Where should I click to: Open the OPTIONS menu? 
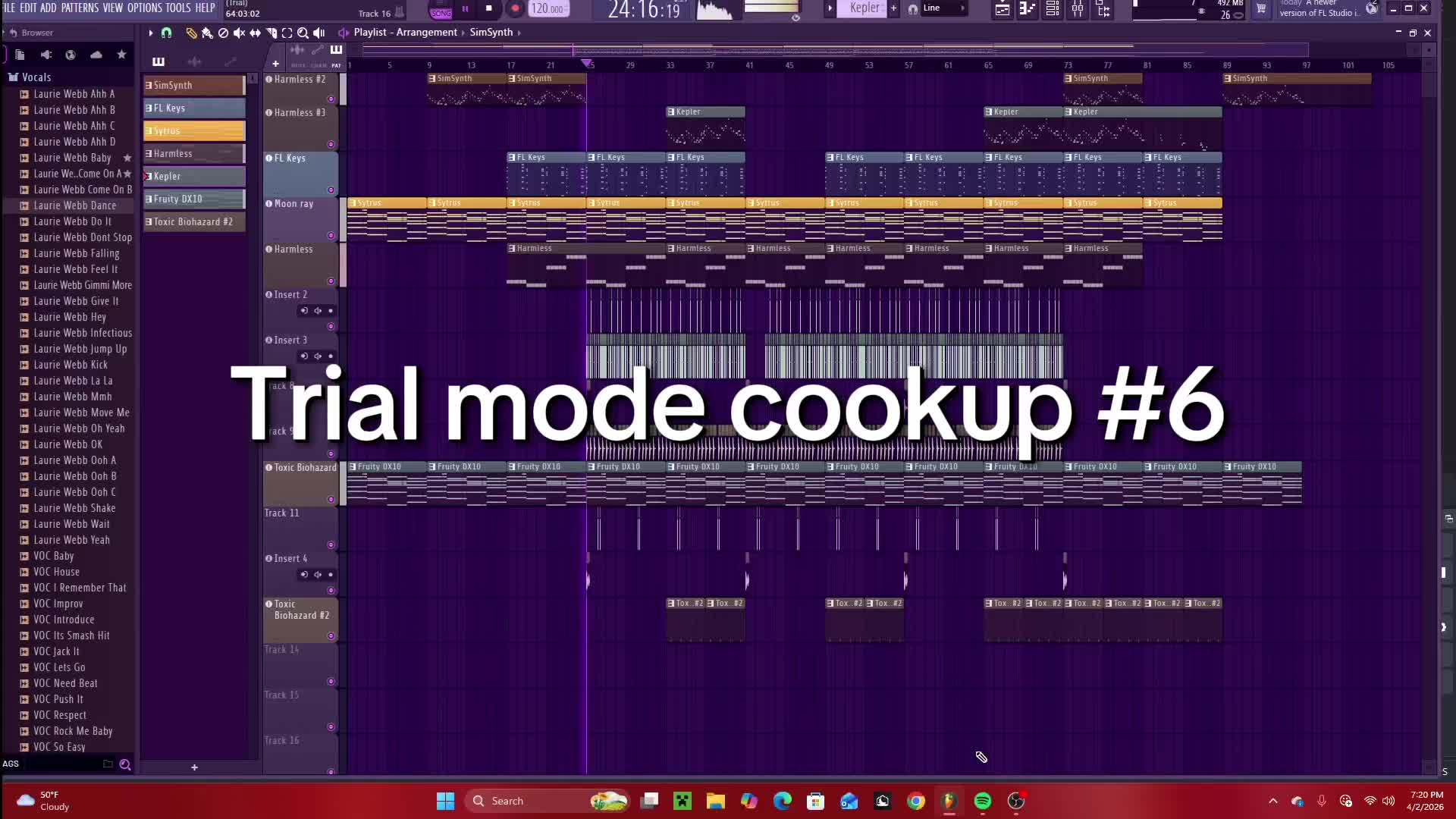[x=144, y=8]
